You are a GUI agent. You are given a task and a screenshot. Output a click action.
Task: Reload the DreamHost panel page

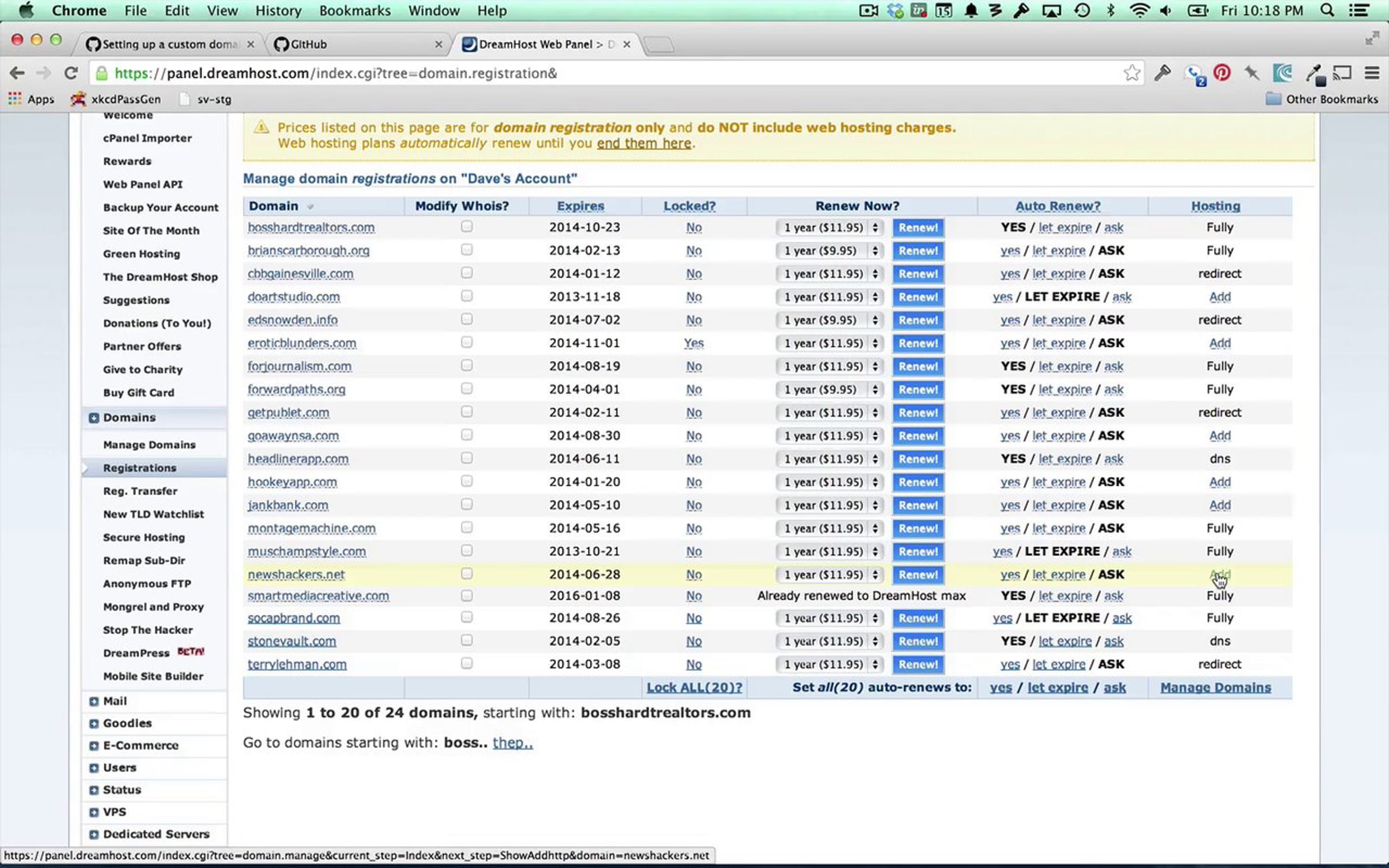(71, 73)
